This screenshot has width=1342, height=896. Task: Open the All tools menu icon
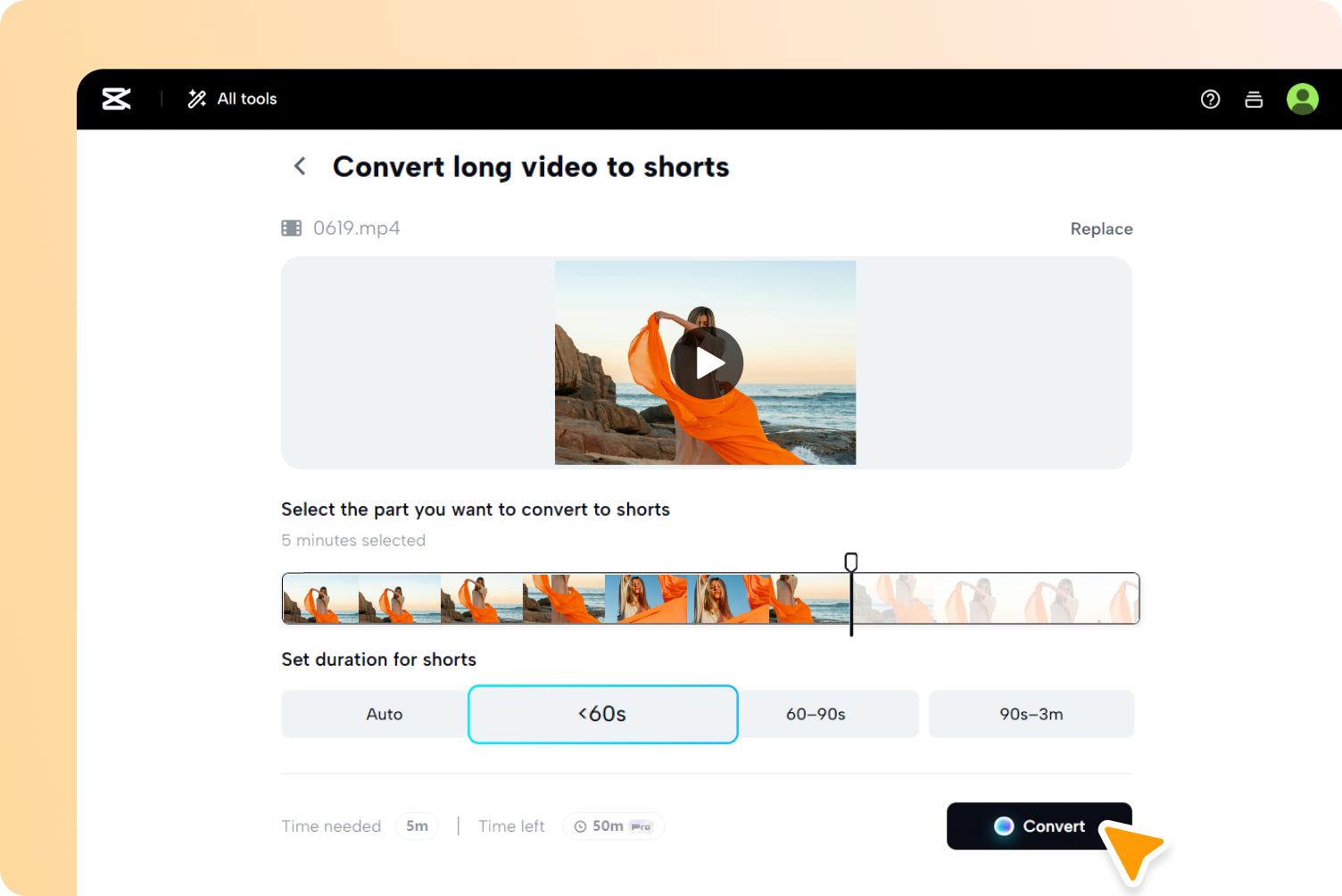tap(196, 99)
